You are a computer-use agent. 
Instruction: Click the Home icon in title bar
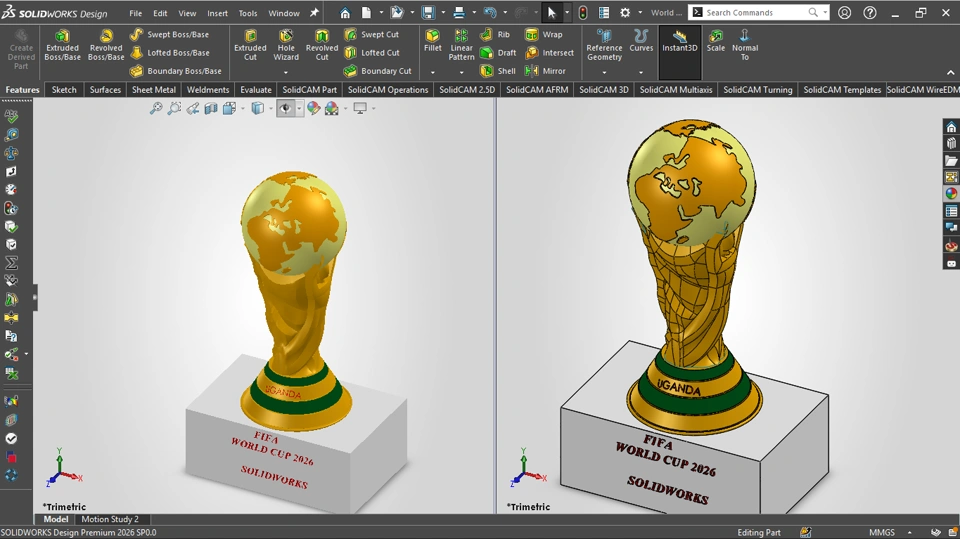click(345, 12)
